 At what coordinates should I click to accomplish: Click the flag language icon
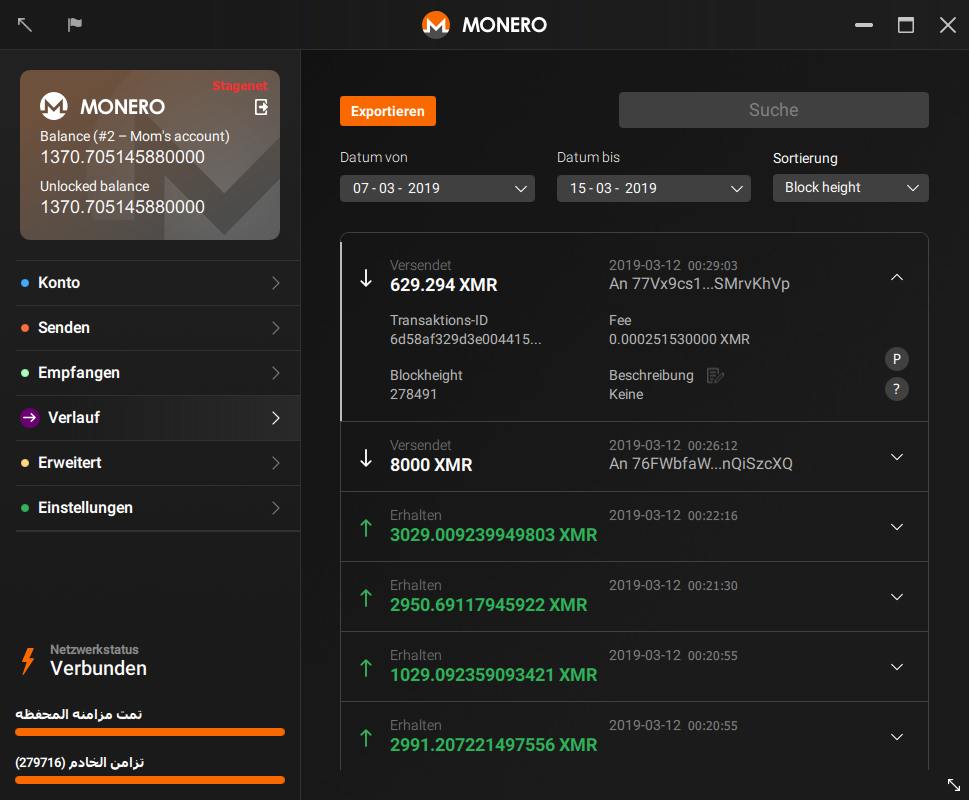point(75,25)
